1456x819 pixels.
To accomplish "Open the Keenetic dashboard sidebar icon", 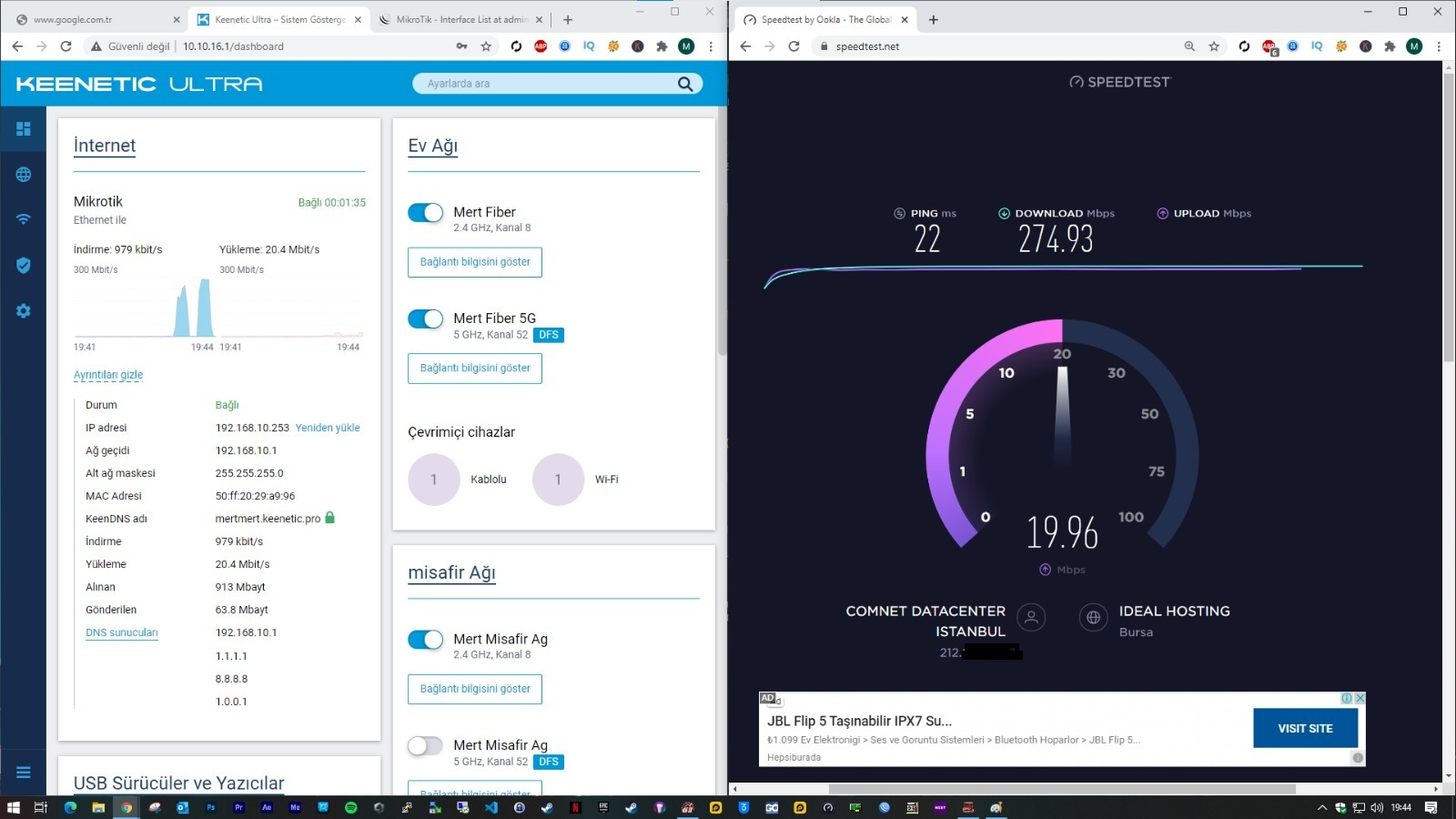I will (24, 129).
